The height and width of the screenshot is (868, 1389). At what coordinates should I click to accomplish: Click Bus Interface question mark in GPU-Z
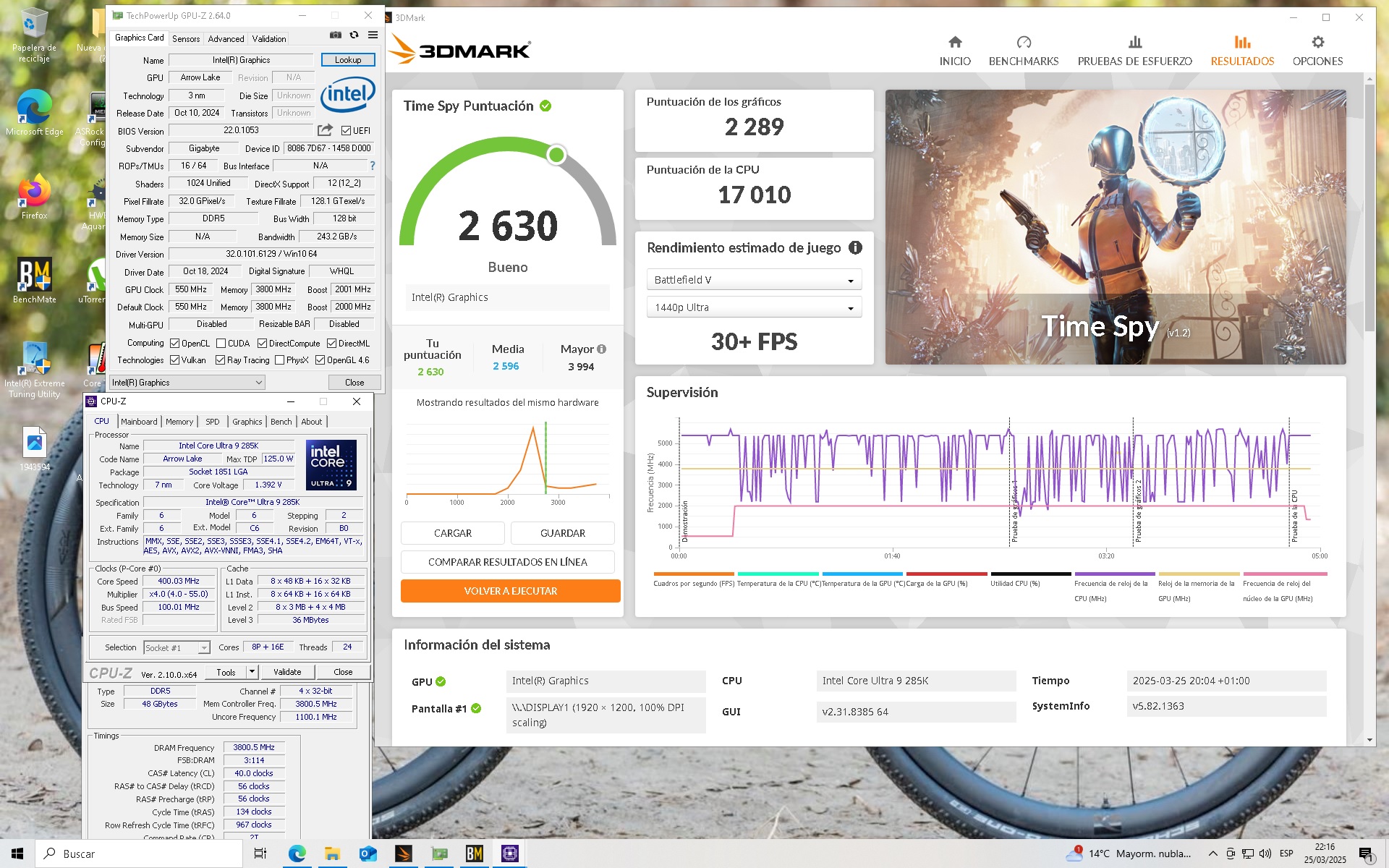click(373, 166)
